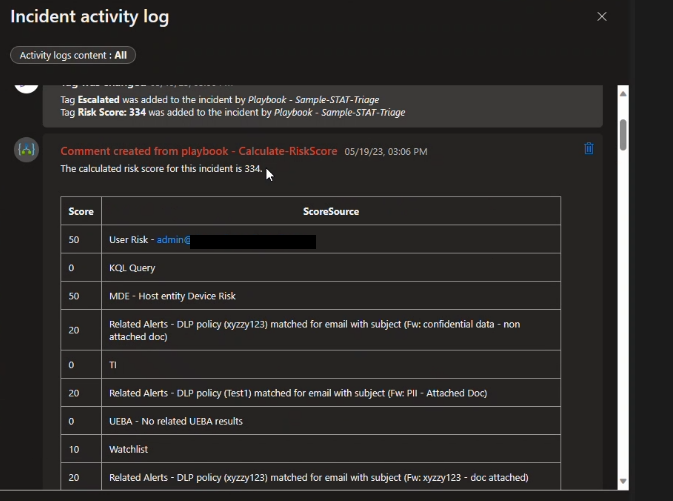Image resolution: width=673 pixels, height=501 pixels.
Task: Select the UEBA No related results row
Action: 311,421
